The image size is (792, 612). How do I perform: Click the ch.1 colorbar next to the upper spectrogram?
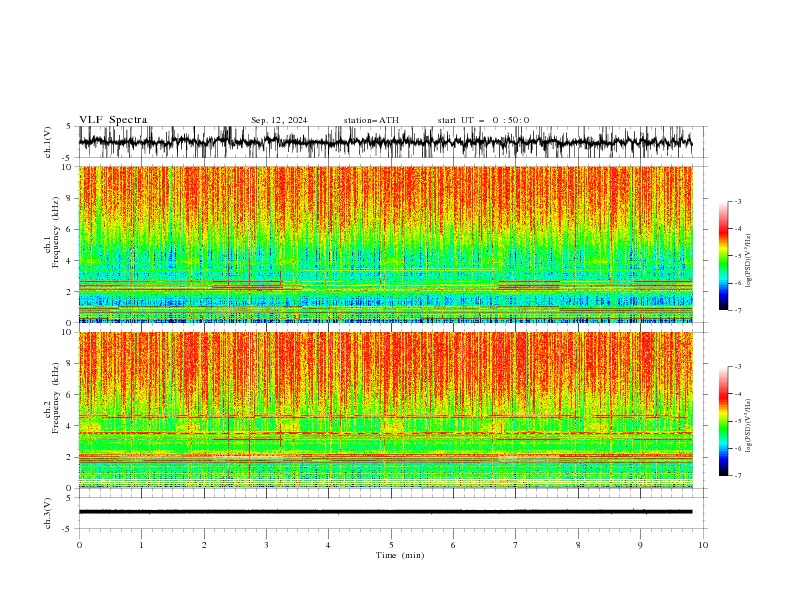point(723,256)
